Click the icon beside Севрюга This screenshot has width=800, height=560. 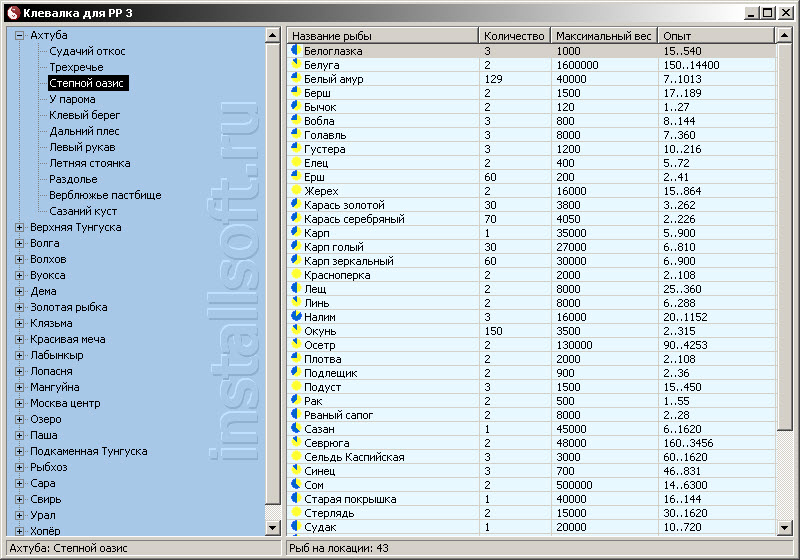(x=296, y=443)
